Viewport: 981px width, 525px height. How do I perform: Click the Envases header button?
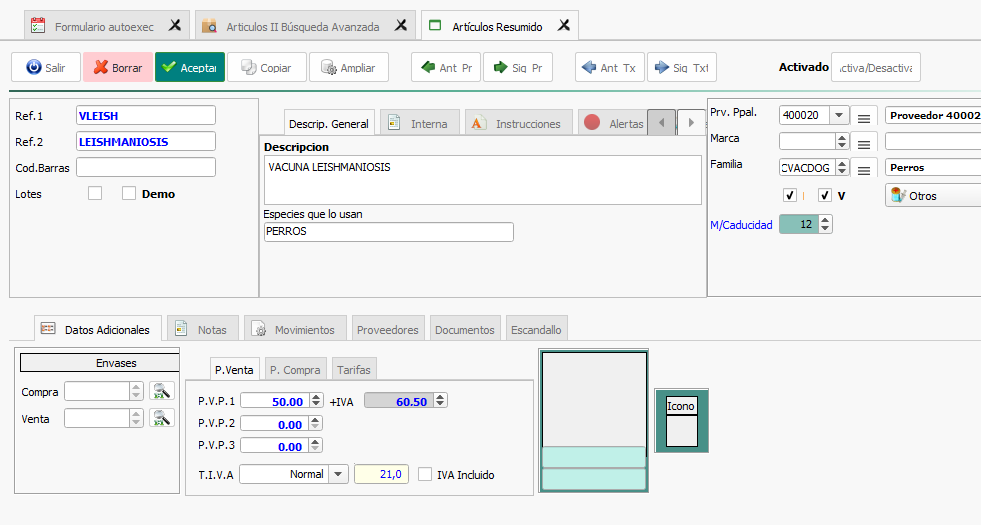coord(100,363)
